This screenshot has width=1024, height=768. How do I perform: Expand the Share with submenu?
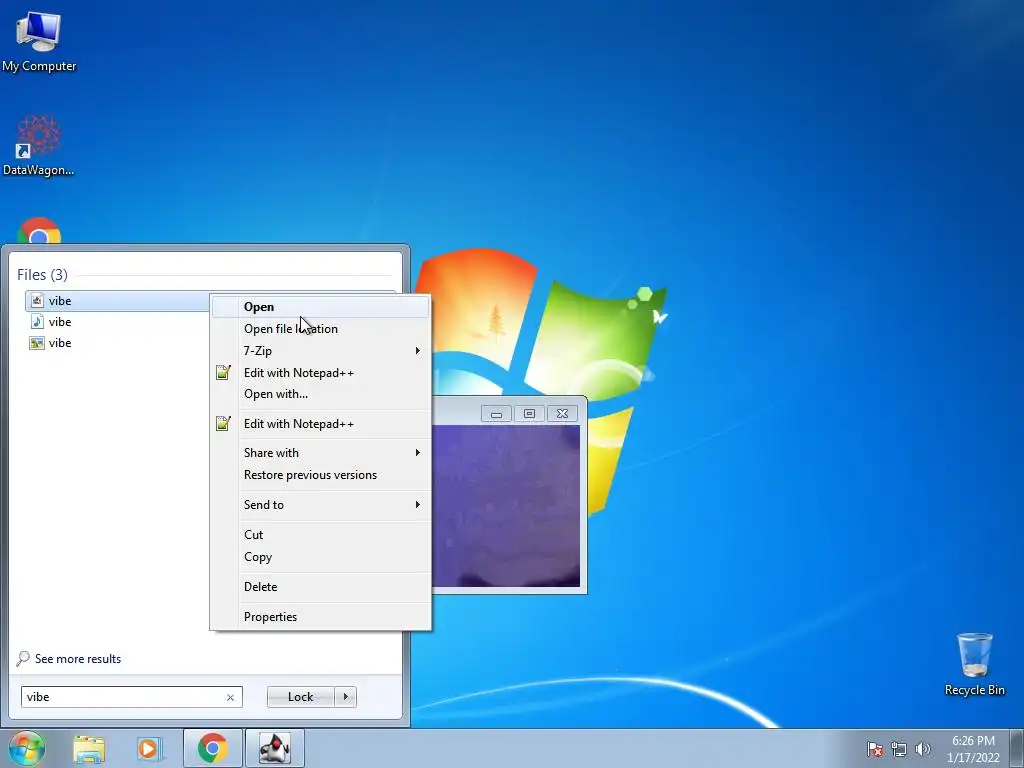click(x=321, y=453)
